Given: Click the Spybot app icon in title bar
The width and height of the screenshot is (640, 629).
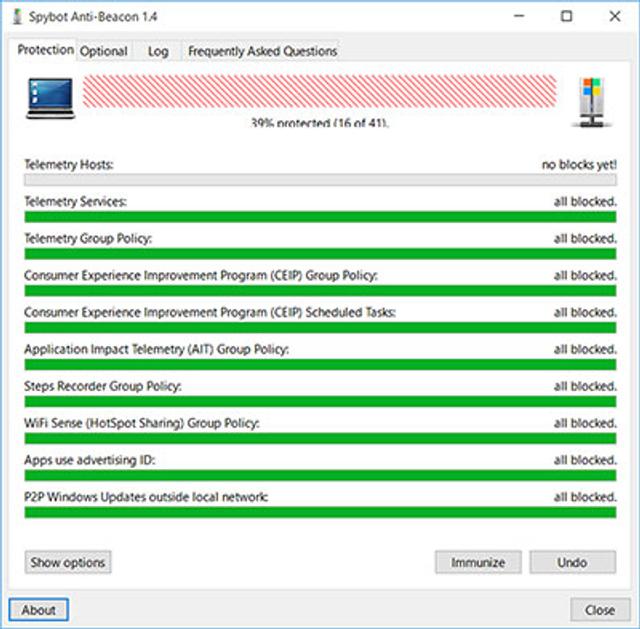Looking at the screenshot, I should [17, 16].
